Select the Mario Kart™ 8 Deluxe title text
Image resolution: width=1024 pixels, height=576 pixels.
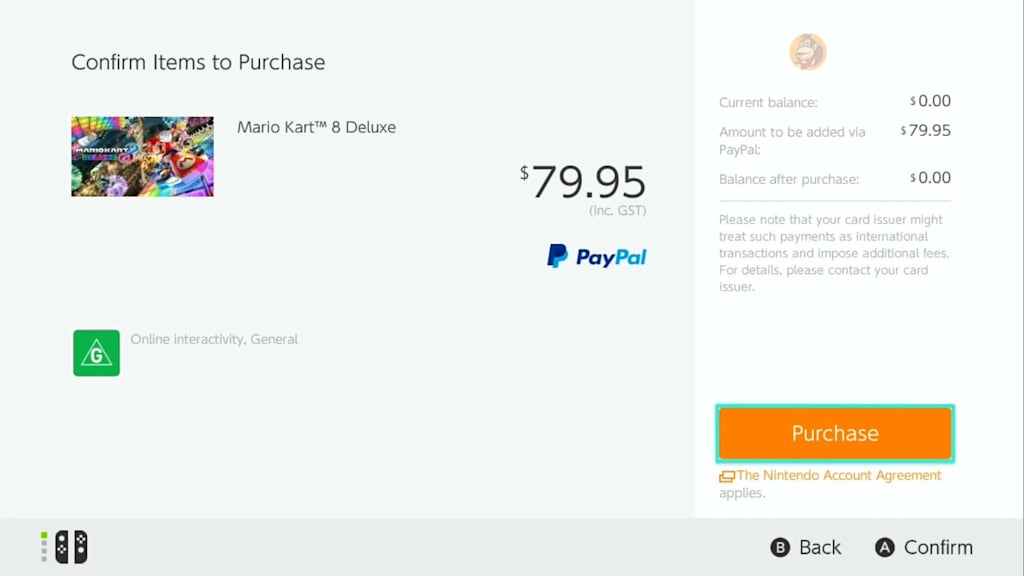click(317, 127)
